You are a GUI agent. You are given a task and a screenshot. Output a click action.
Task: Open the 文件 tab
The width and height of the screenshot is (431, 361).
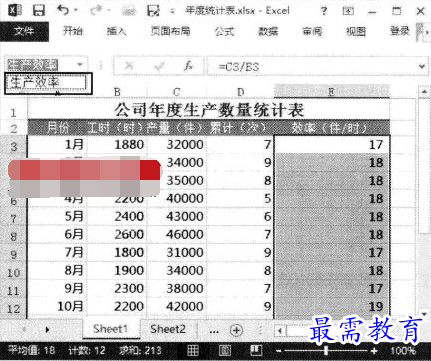[x=24, y=31]
